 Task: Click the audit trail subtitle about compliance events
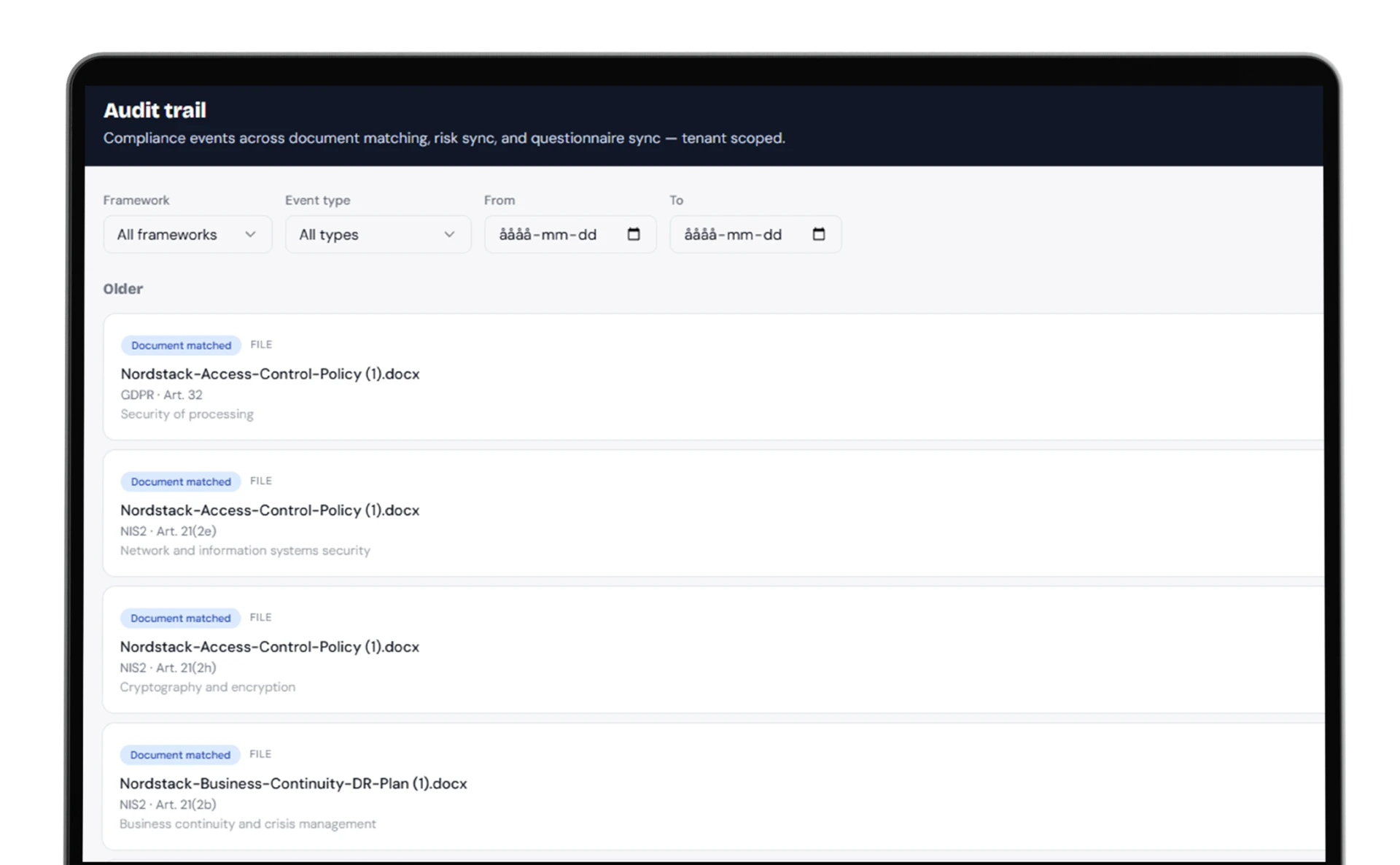[444, 138]
